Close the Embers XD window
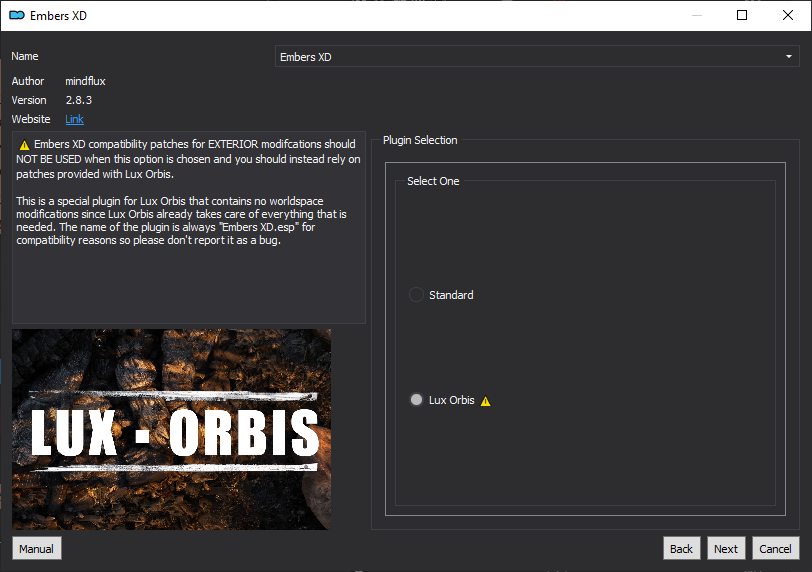 point(788,15)
